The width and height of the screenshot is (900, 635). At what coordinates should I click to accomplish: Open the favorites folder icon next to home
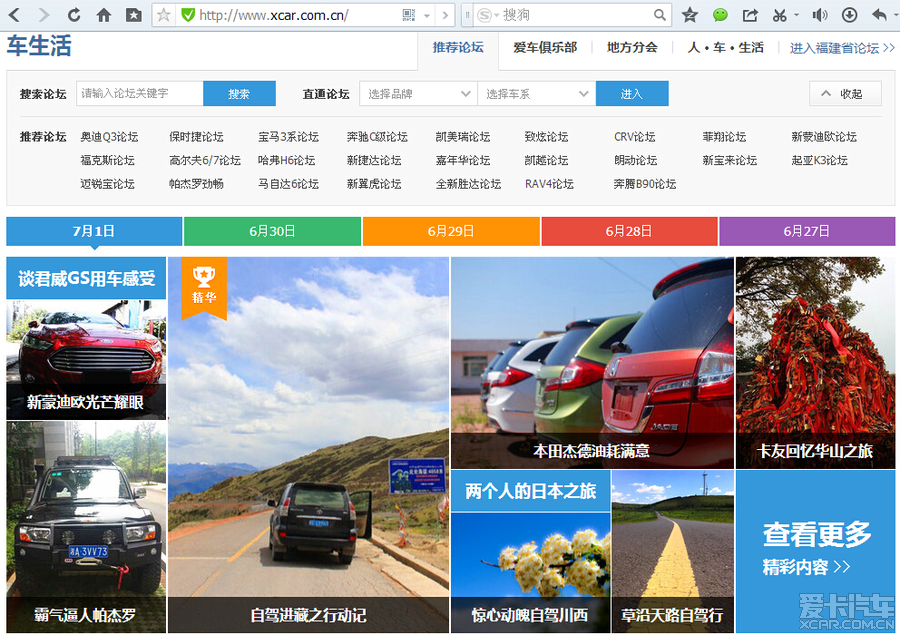click(x=134, y=15)
